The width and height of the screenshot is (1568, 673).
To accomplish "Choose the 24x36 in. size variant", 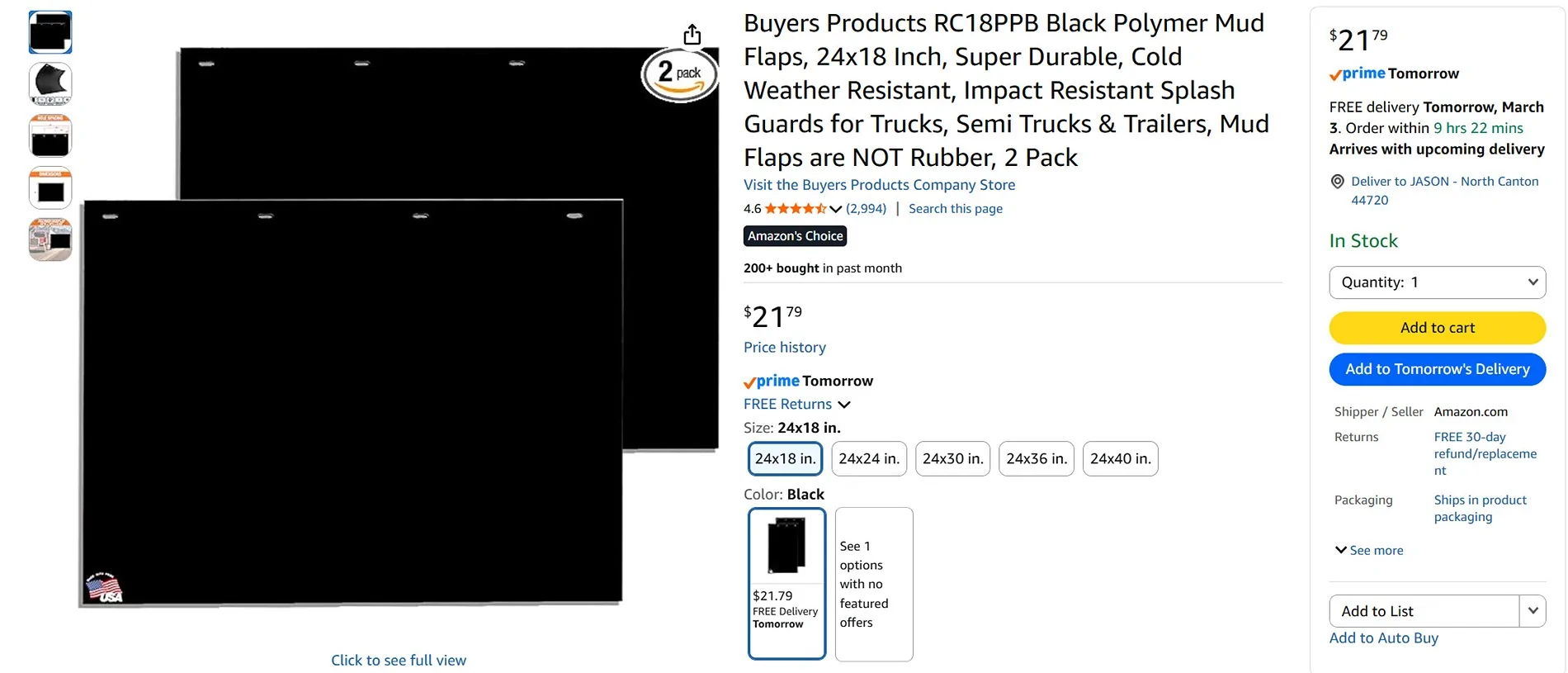I will tap(1036, 458).
